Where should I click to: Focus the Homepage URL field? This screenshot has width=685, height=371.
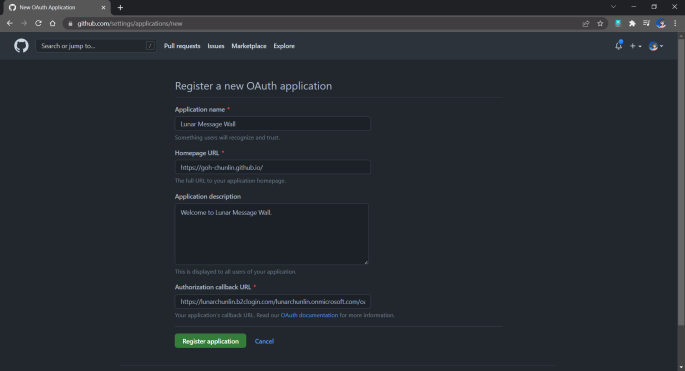click(x=273, y=167)
